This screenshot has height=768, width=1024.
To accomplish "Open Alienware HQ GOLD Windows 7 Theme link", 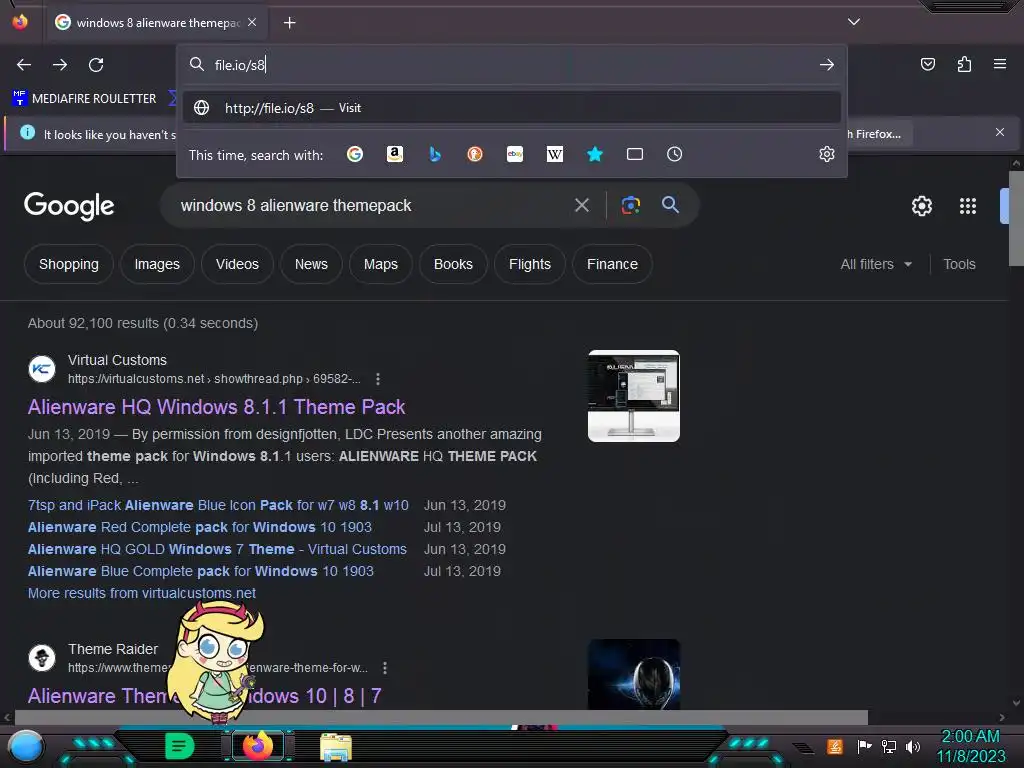I will (217, 549).
